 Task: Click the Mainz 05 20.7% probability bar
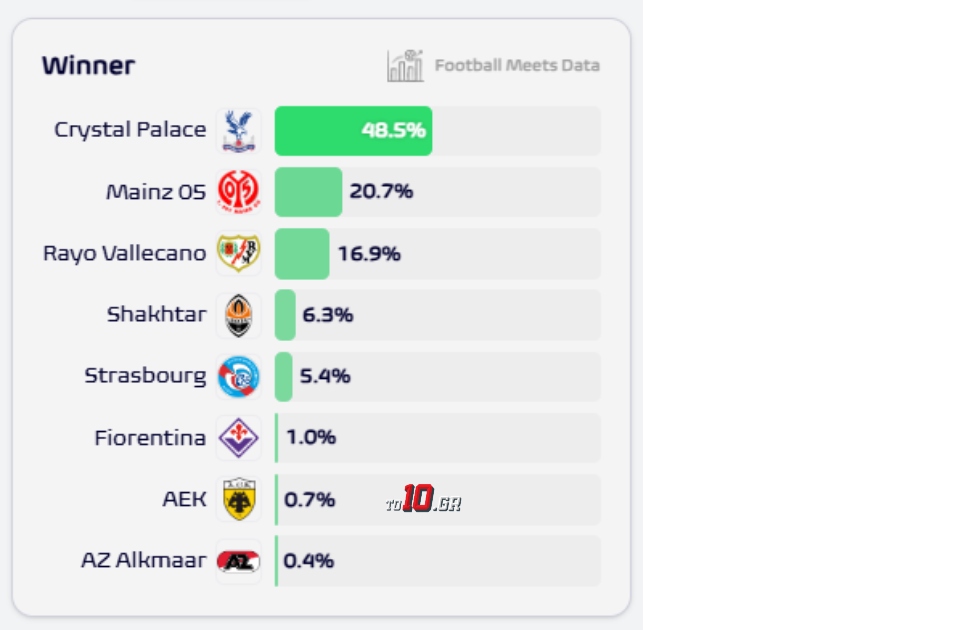coord(308,192)
